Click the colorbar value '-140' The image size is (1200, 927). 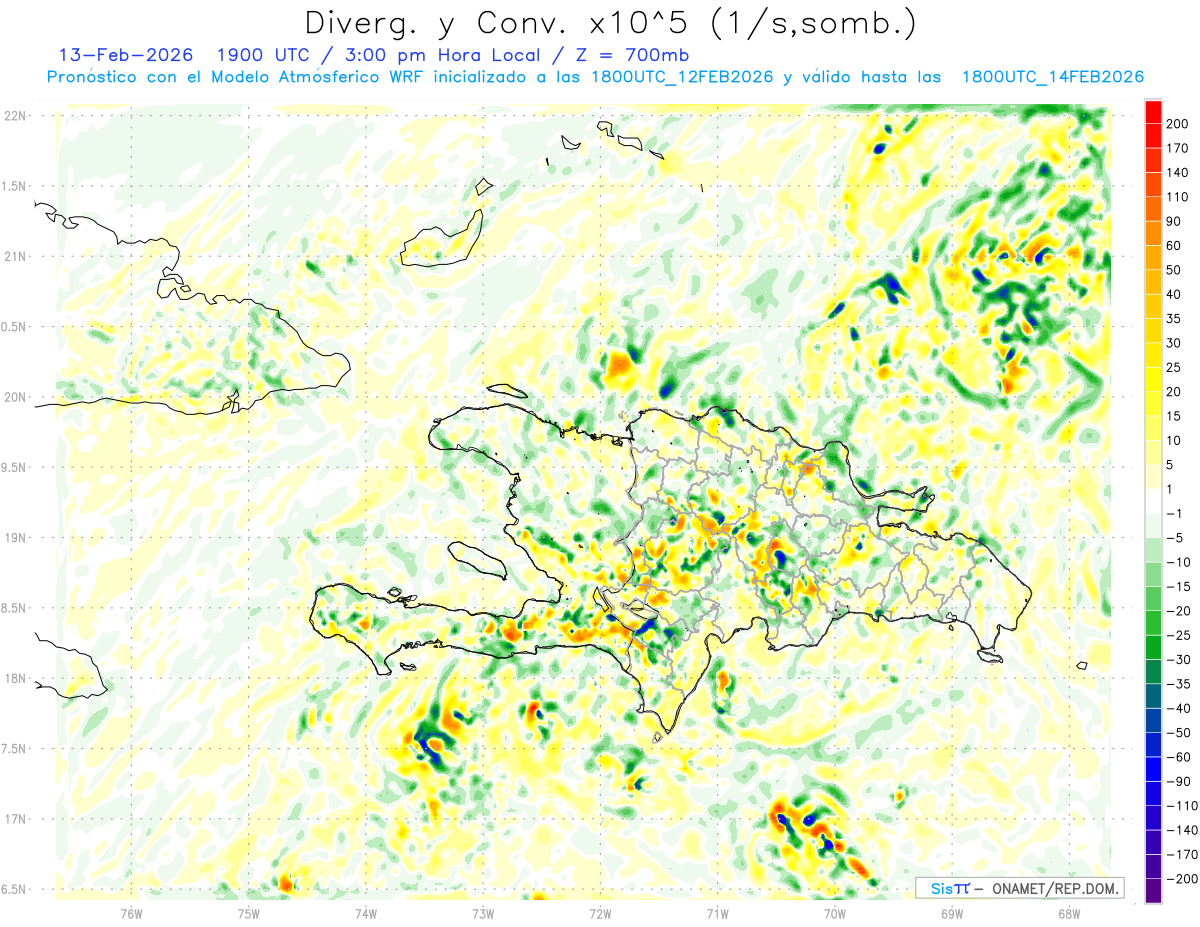(1182, 830)
